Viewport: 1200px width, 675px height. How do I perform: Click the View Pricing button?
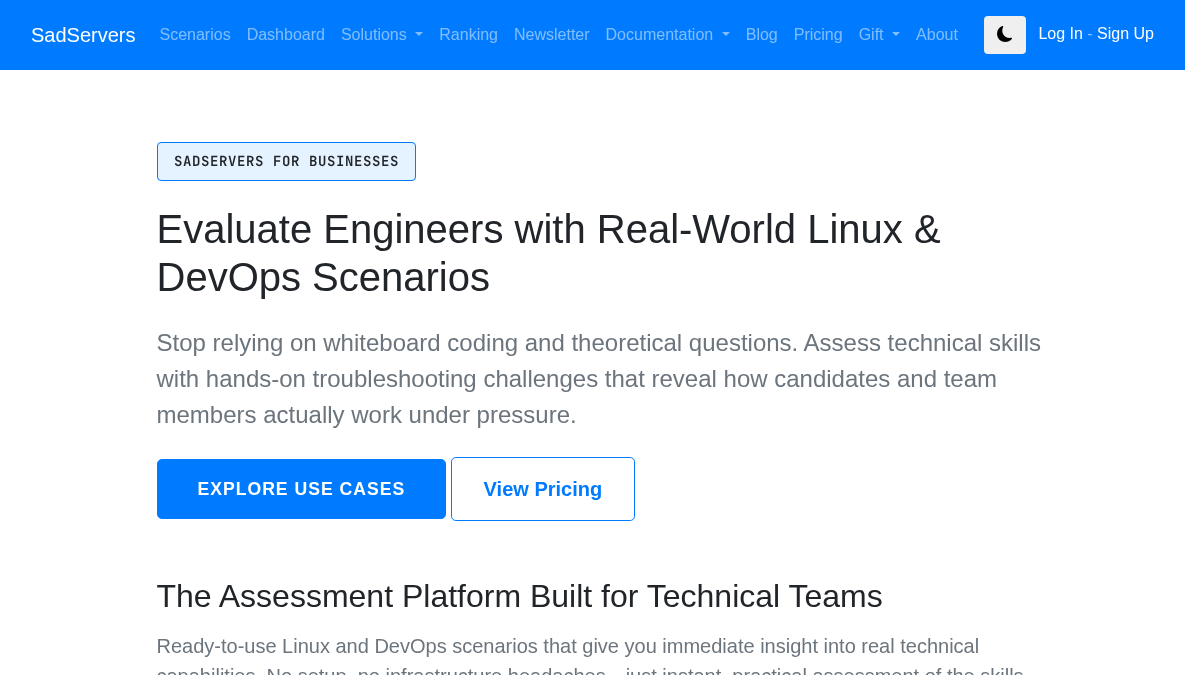pos(543,489)
